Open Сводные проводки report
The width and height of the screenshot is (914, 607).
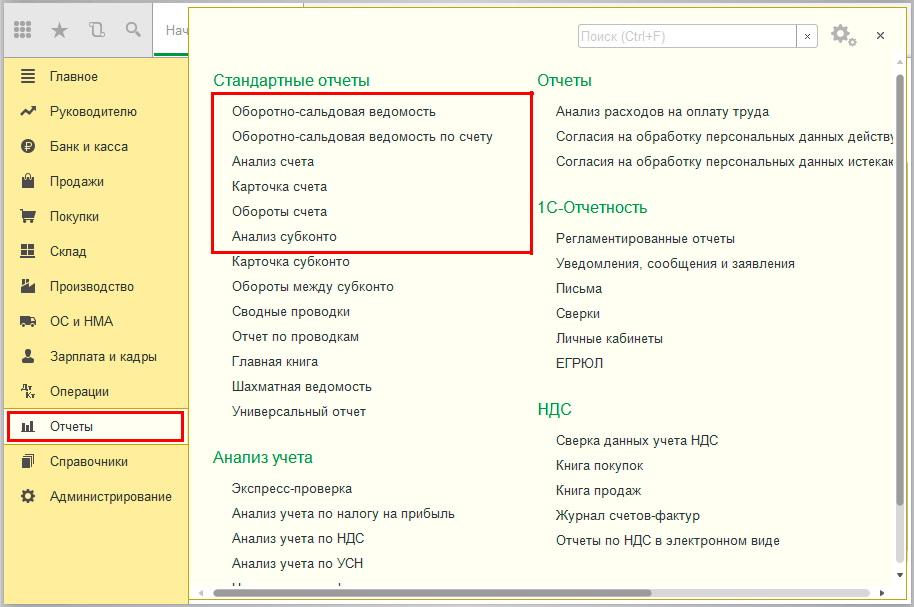(291, 311)
